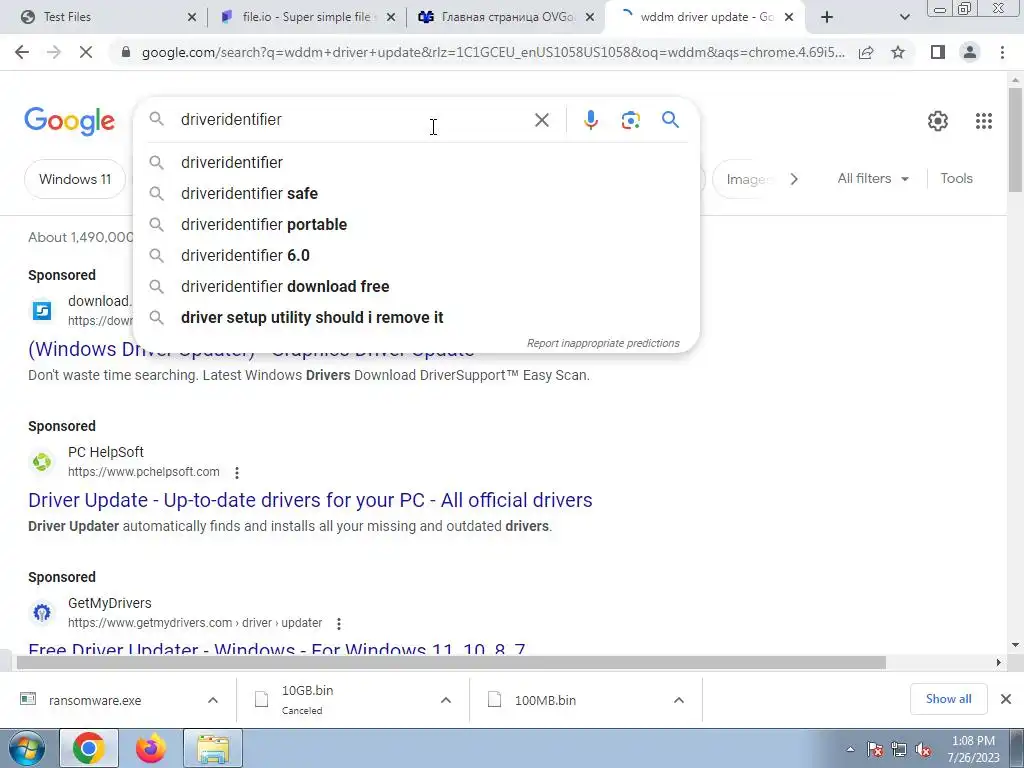Click the GetMyDrivers site icon
This screenshot has width=1024, height=768.
[42, 613]
